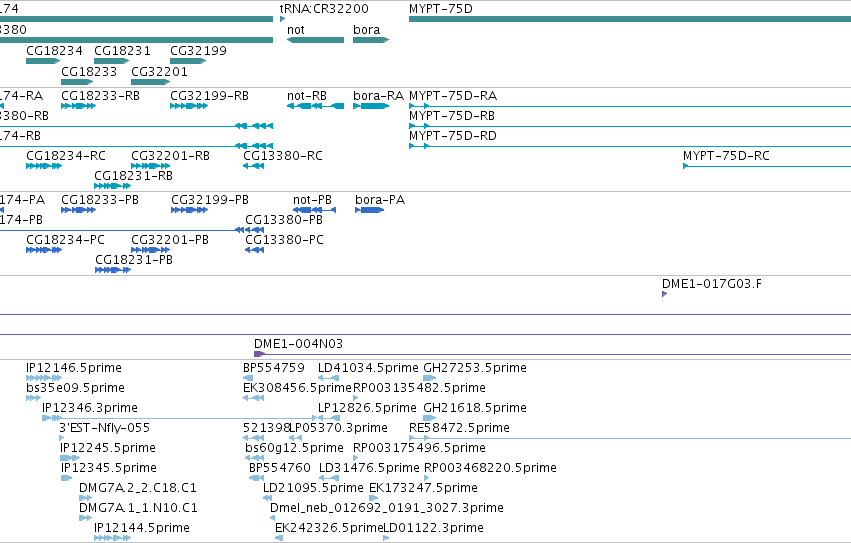Select the CG18233 gene feature
The height and width of the screenshot is (543, 851).
pos(77,82)
